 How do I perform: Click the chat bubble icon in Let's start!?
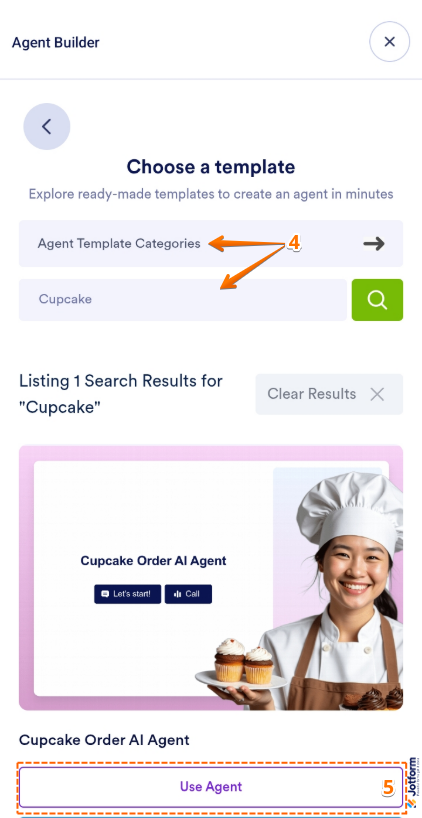point(105,594)
